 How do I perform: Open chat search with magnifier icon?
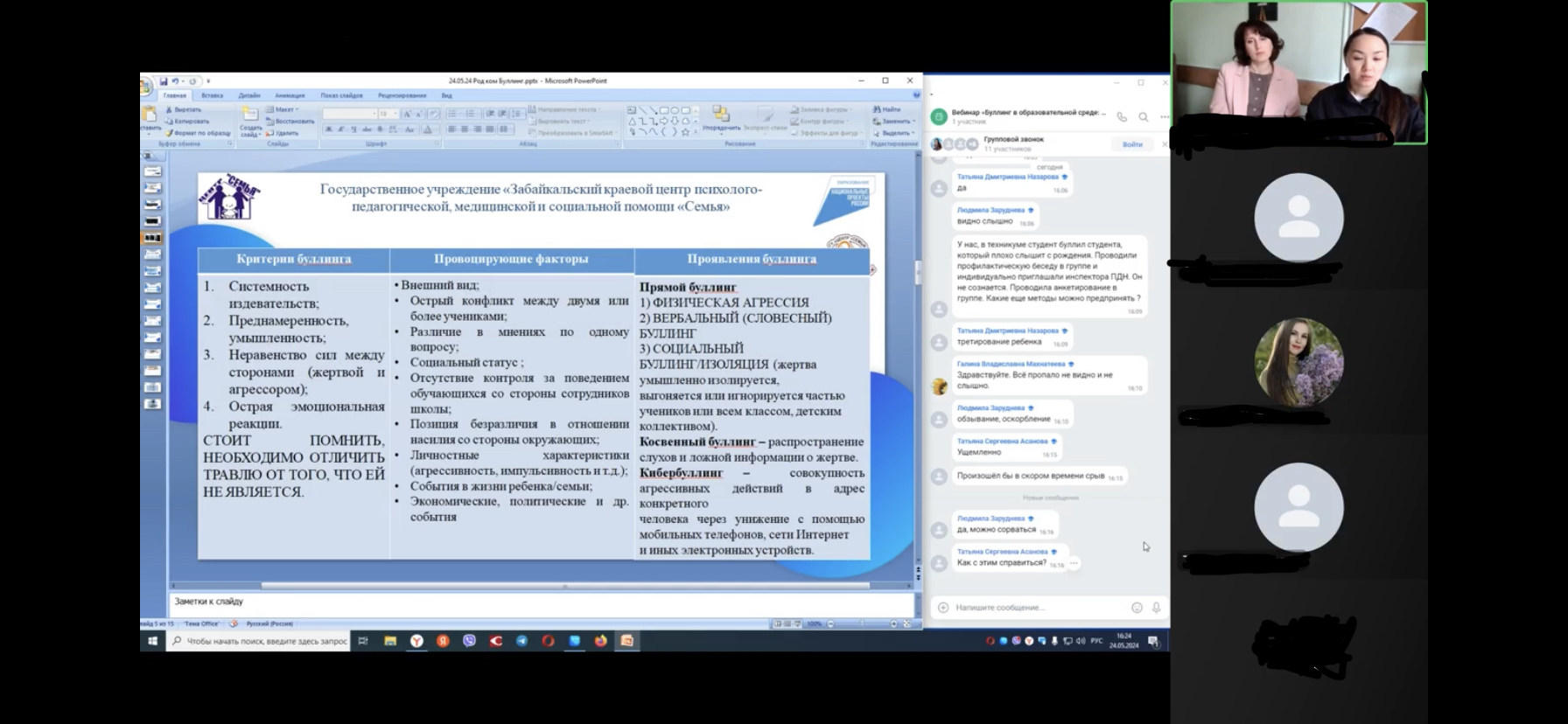[x=1143, y=116]
